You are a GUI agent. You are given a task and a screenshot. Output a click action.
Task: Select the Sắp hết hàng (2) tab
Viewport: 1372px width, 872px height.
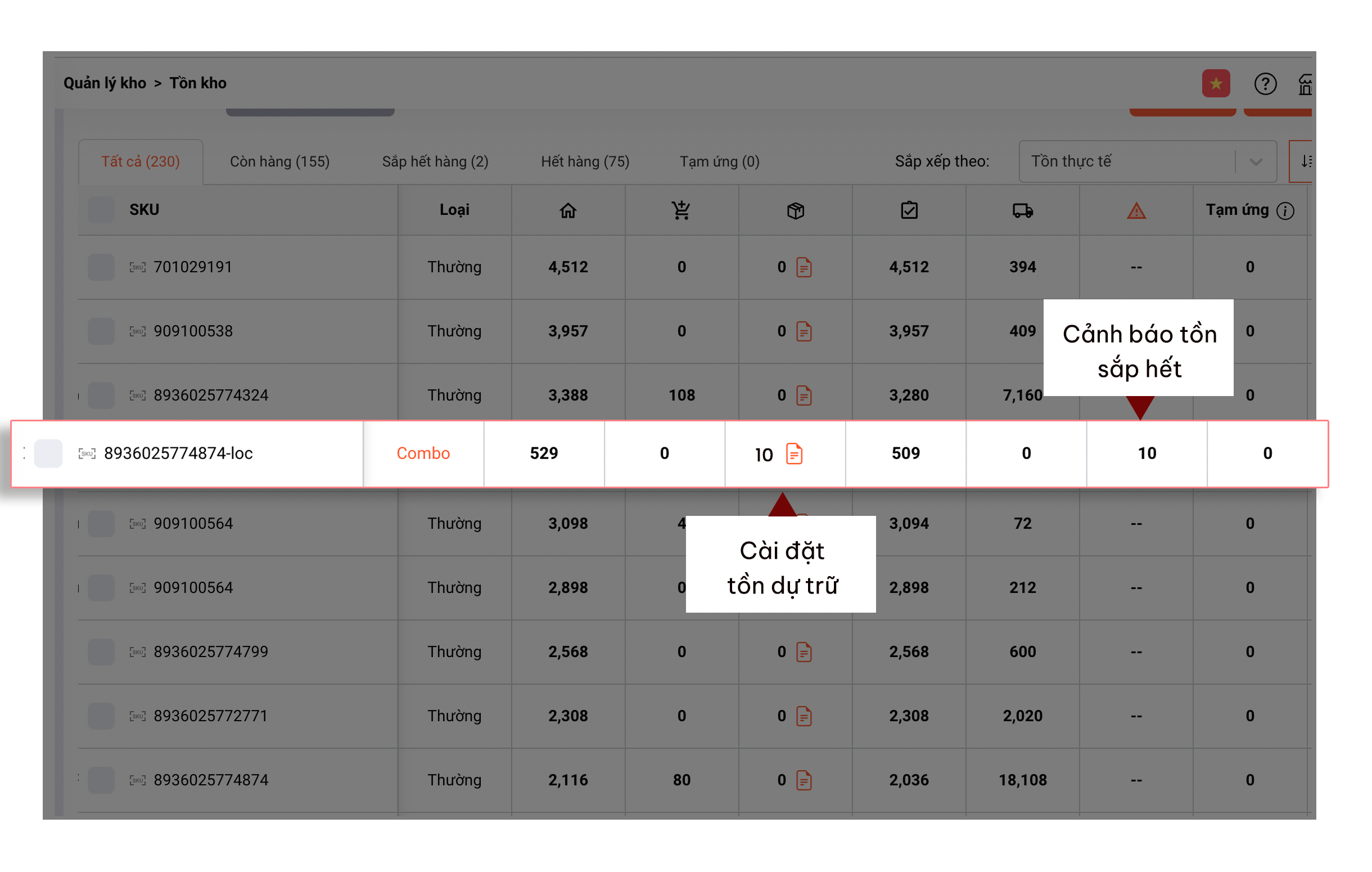[x=435, y=161]
